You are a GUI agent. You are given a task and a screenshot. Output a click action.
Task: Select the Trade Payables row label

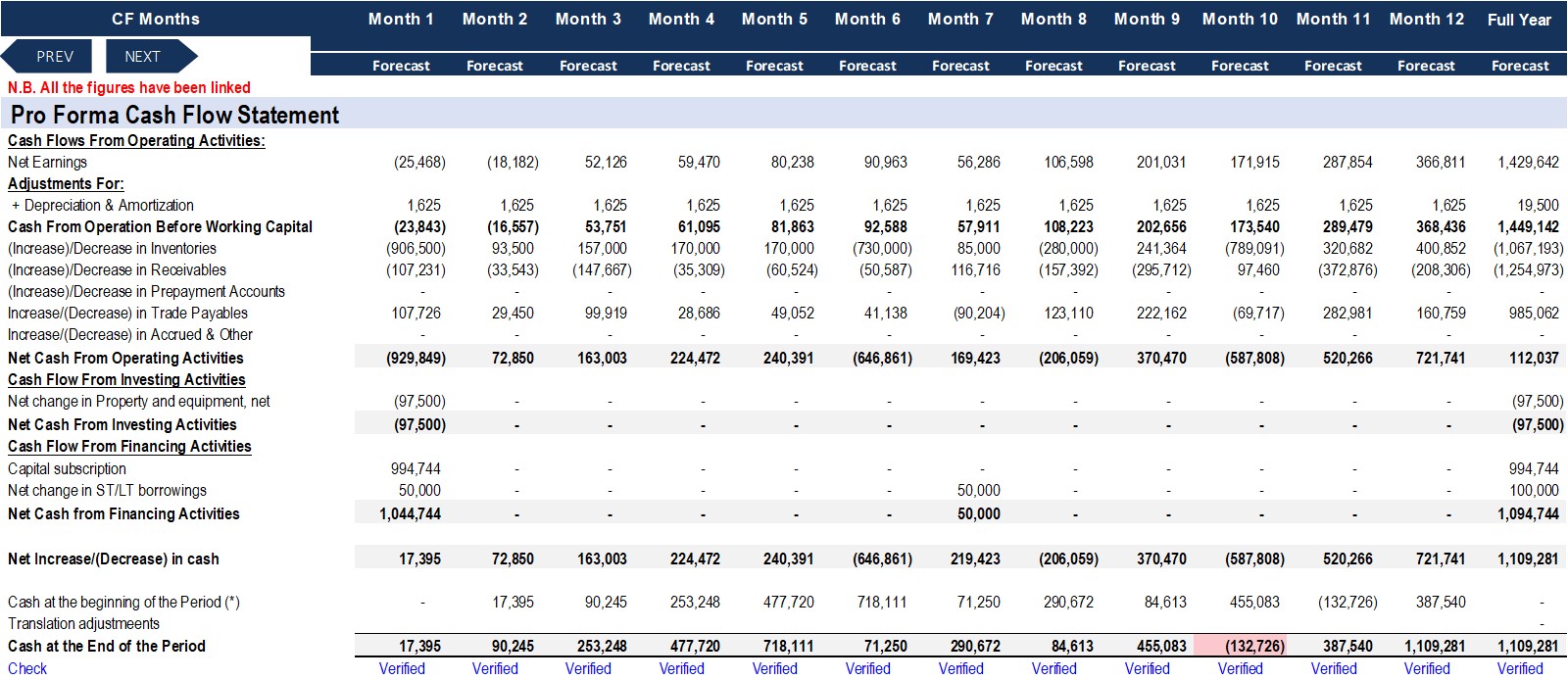127,313
